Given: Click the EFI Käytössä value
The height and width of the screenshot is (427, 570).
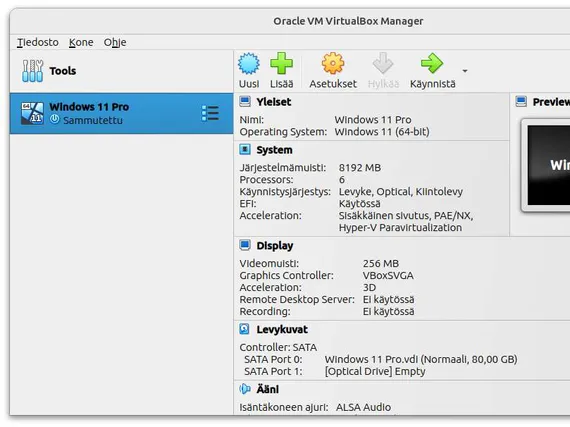Looking at the screenshot, I should 360,204.
